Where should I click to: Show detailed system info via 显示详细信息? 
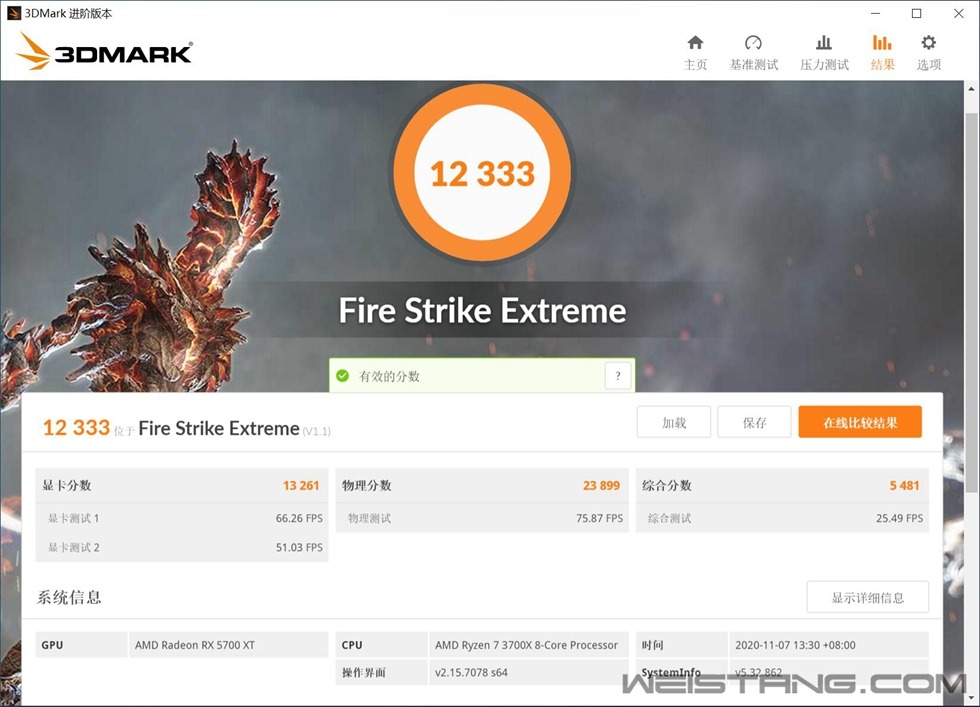(x=867, y=597)
